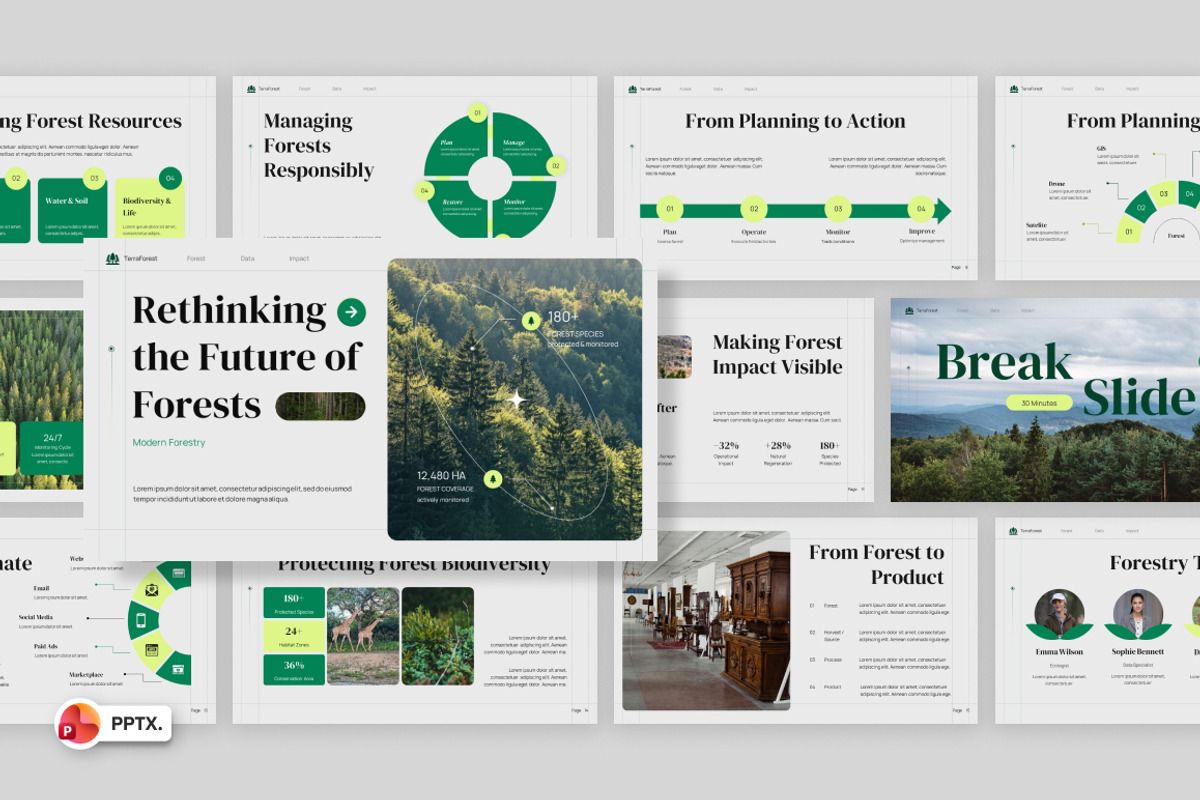Click the Emma Wilson name text
Viewport: 1200px width, 800px height.
tap(1060, 652)
